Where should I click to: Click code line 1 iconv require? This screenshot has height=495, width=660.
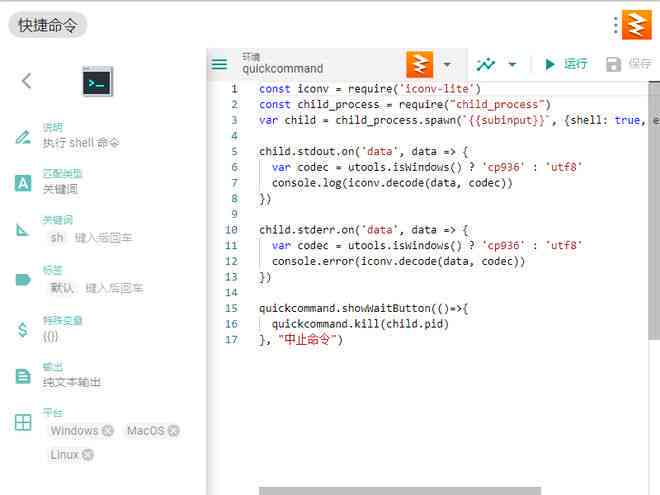[370, 89]
